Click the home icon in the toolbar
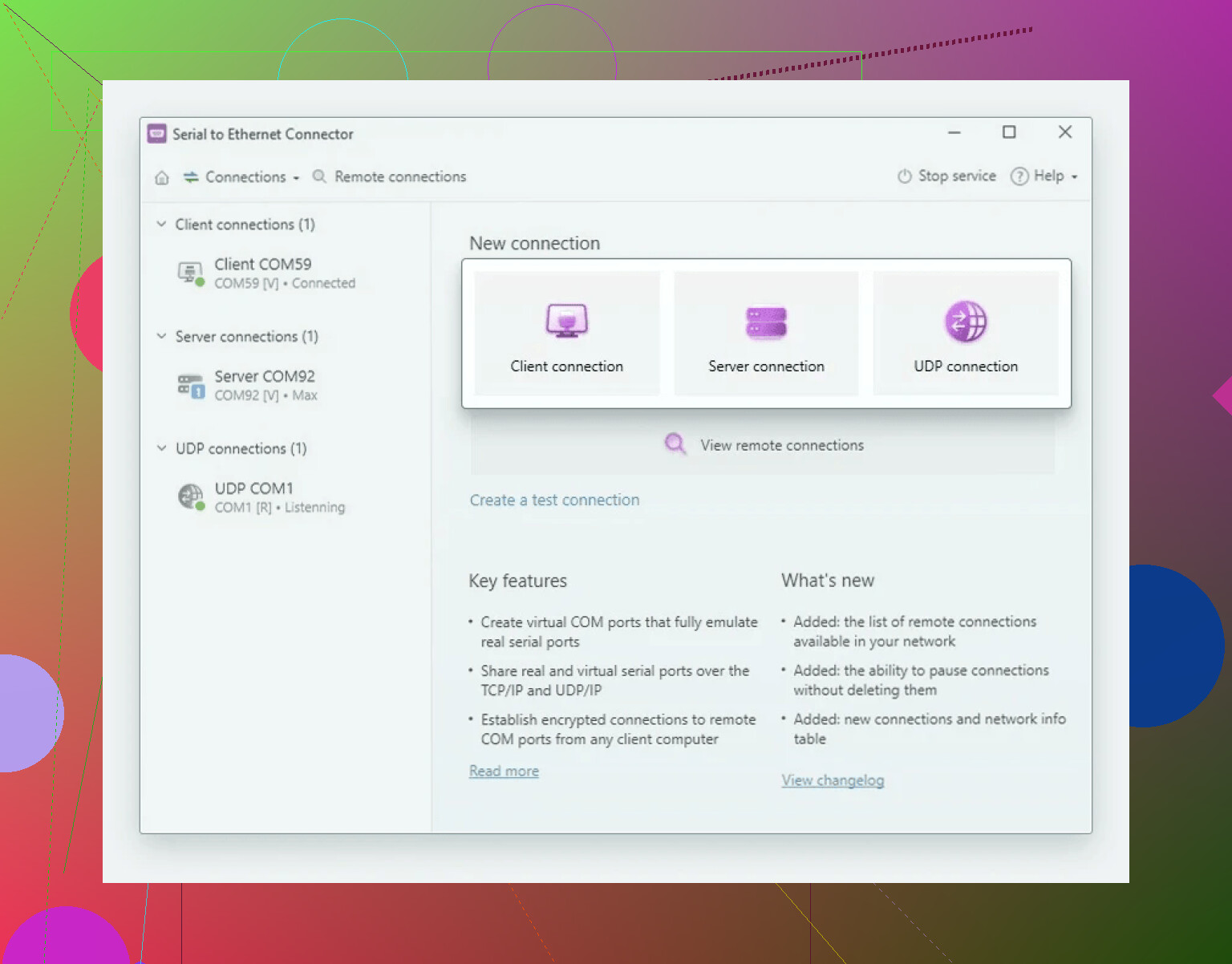The height and width of the screenshot is (964, 1232). click(162, 177)
